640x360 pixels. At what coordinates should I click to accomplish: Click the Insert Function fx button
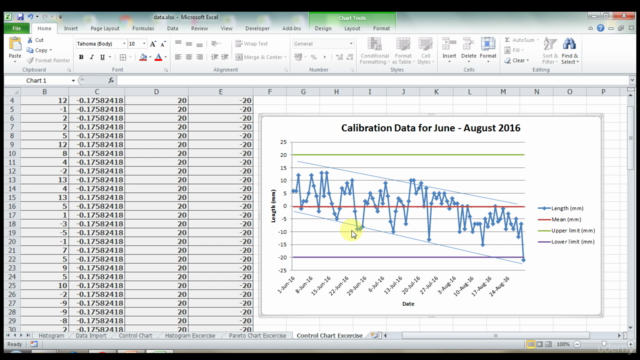tap(111, 81)
